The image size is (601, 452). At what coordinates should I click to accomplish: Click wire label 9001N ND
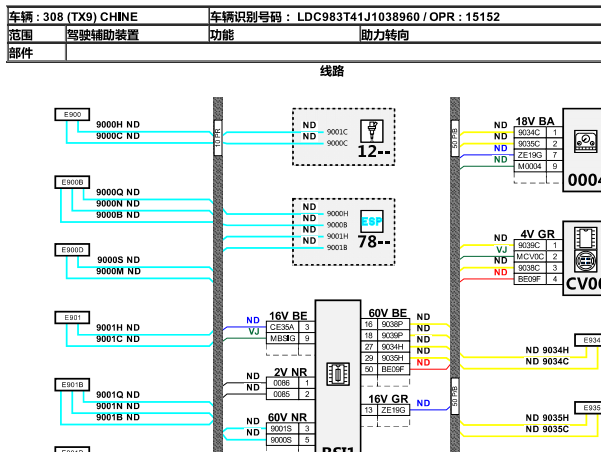[x=118, y=406]
